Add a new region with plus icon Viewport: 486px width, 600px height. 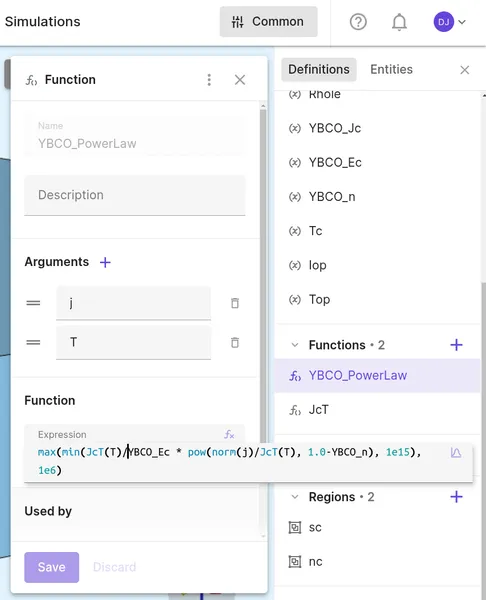pyautogui.click(x=456, y=497)
